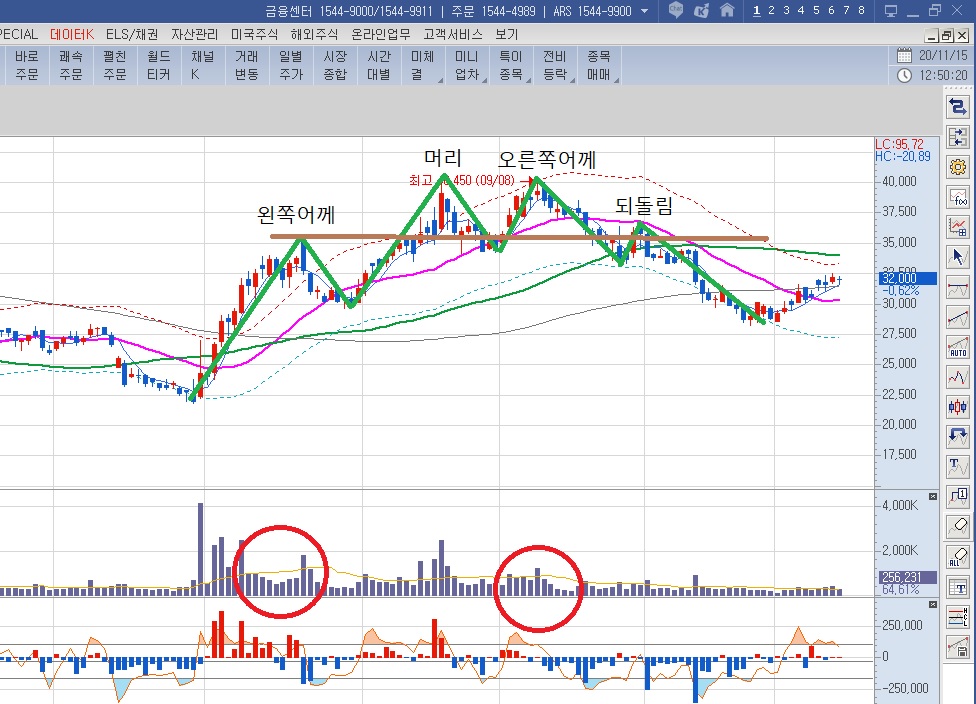The height and width of the screenshot is (704, 976).
Task: Click the 일별주가 toolbar button
Action: coord(290,65)
